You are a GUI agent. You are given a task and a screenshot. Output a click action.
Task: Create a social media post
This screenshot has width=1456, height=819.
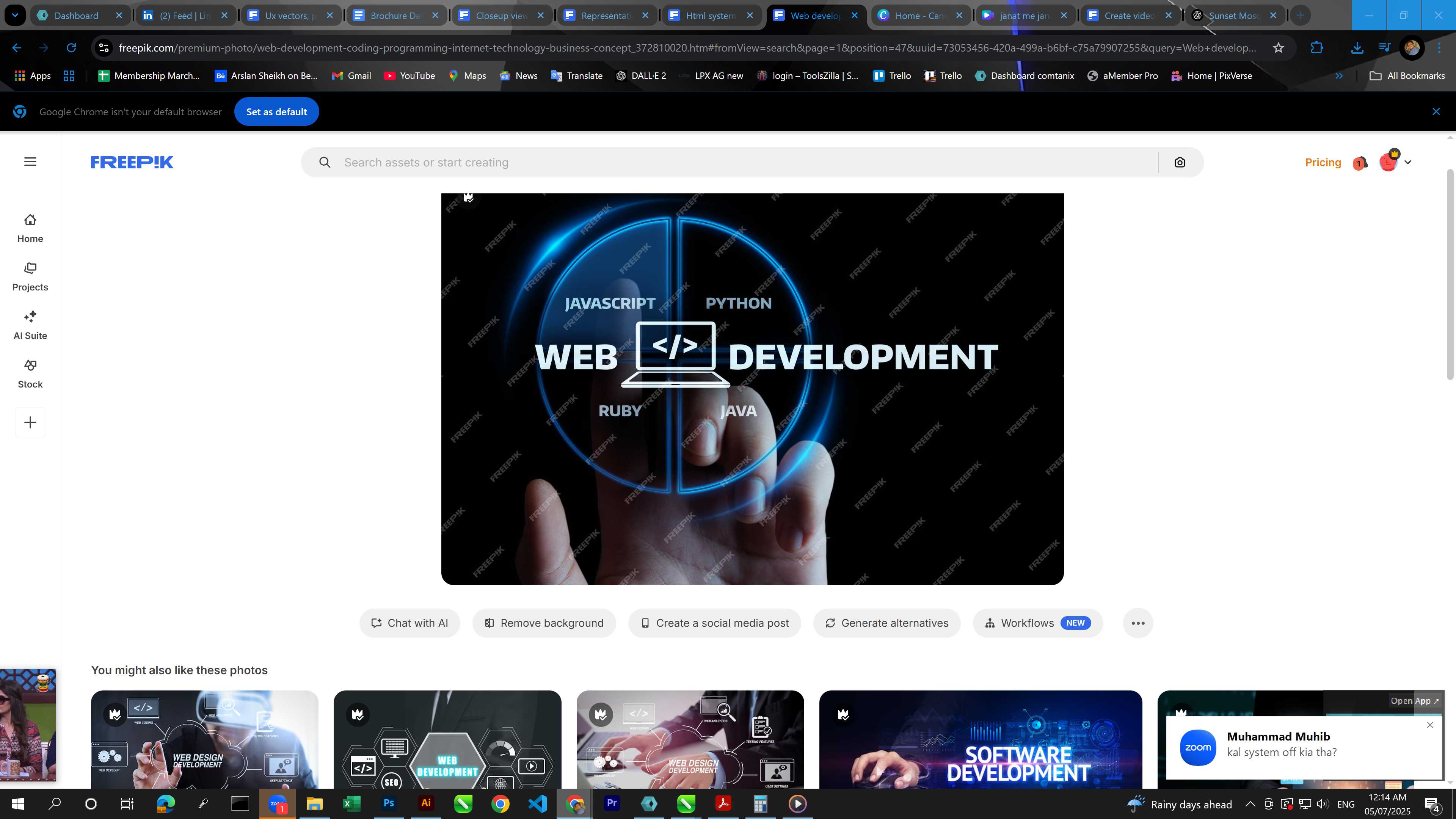pos(714,623)
